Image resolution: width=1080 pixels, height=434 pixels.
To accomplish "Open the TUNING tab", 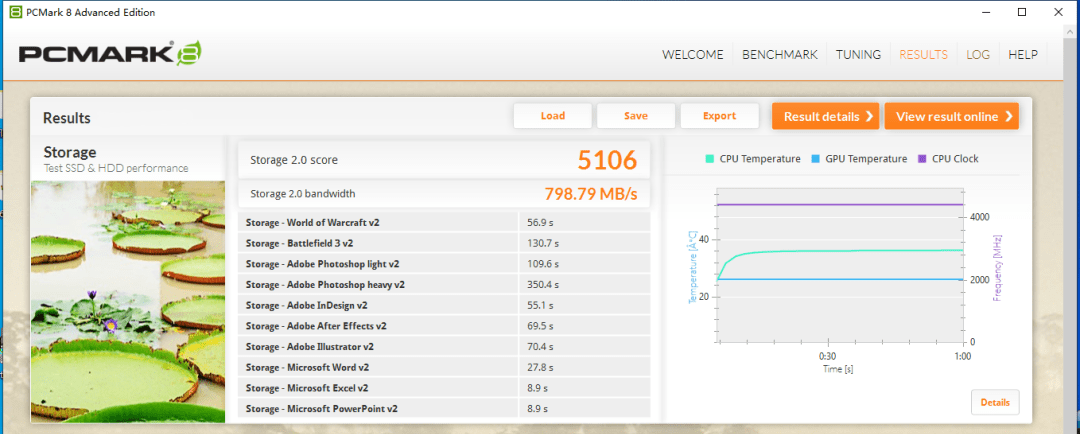I will point(858,55).
